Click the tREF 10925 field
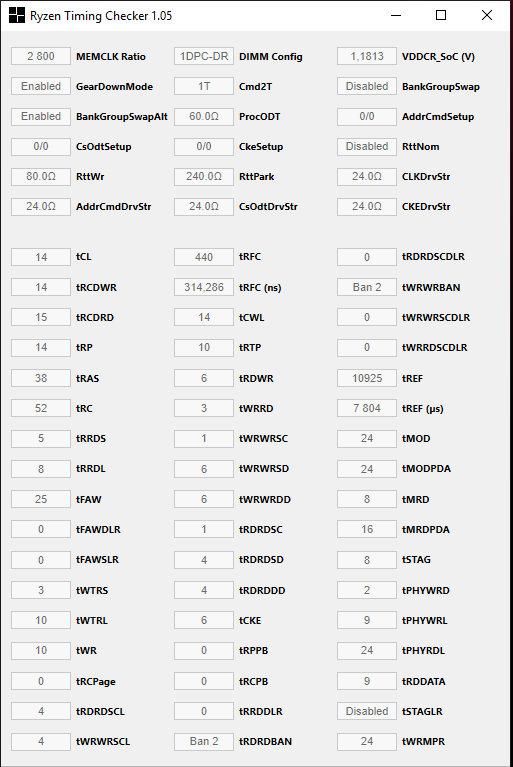The height and width of the screenshot is (767, 513). 367,378
